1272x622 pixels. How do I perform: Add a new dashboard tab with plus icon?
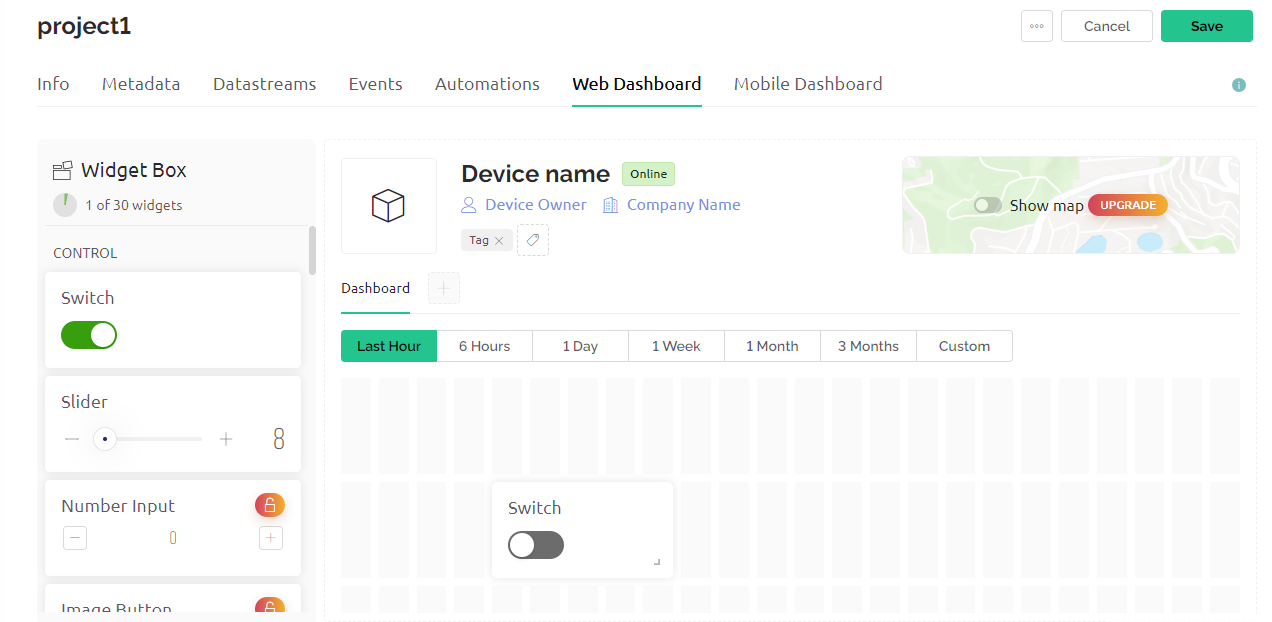(444, 288)
